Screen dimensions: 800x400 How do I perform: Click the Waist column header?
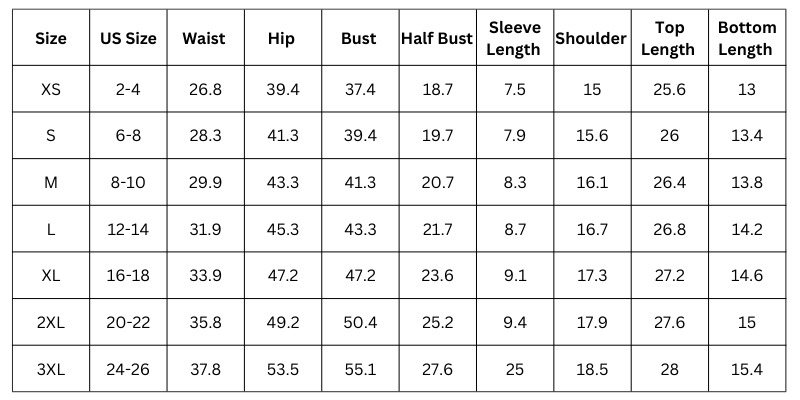coord(204,38)
